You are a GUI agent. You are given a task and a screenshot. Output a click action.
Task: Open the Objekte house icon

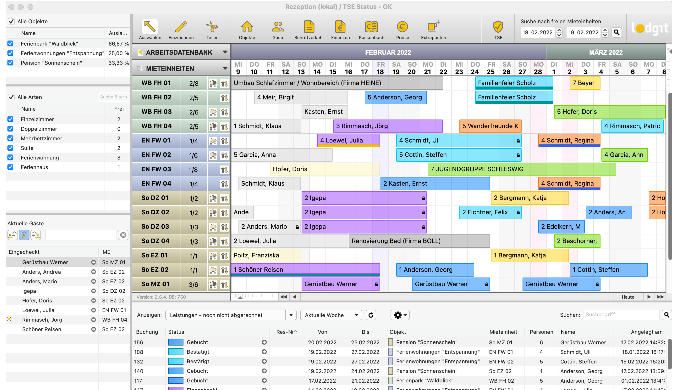pos(247,27)
